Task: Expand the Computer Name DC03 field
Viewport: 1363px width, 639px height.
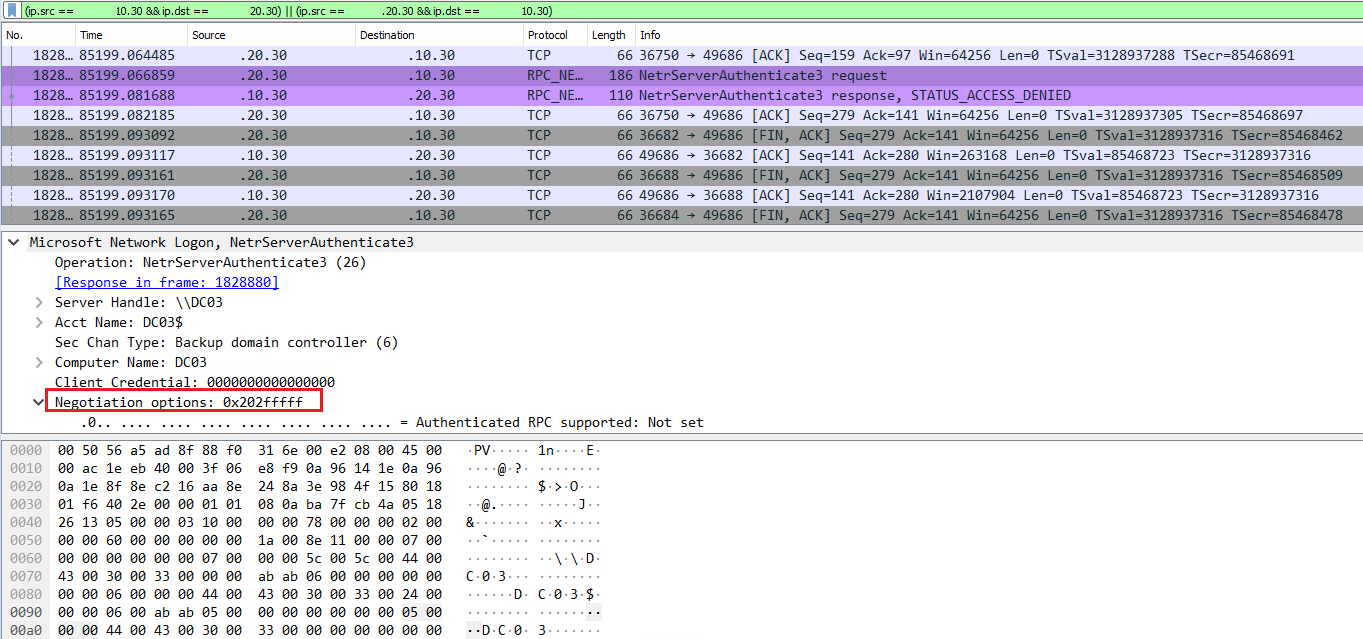Action: pyautogui.click(x=37, y=362)
